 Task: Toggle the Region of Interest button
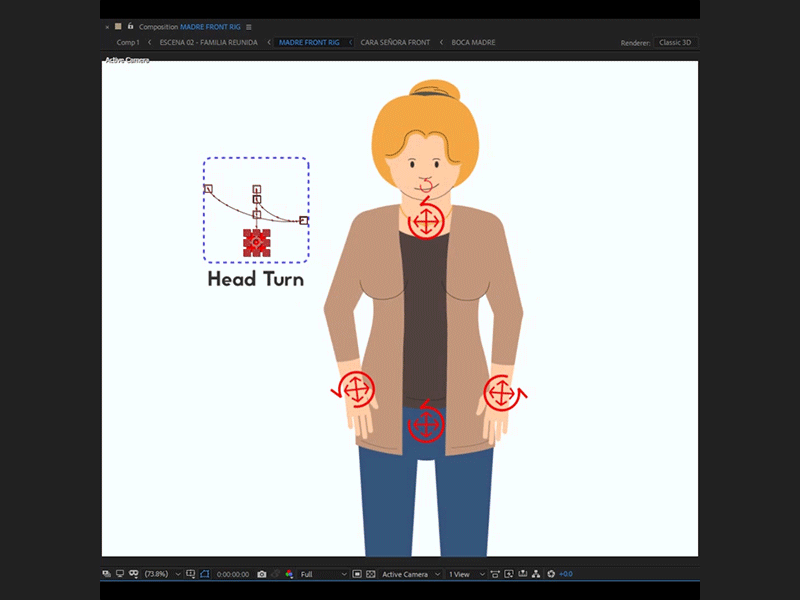tap(357, 574)
